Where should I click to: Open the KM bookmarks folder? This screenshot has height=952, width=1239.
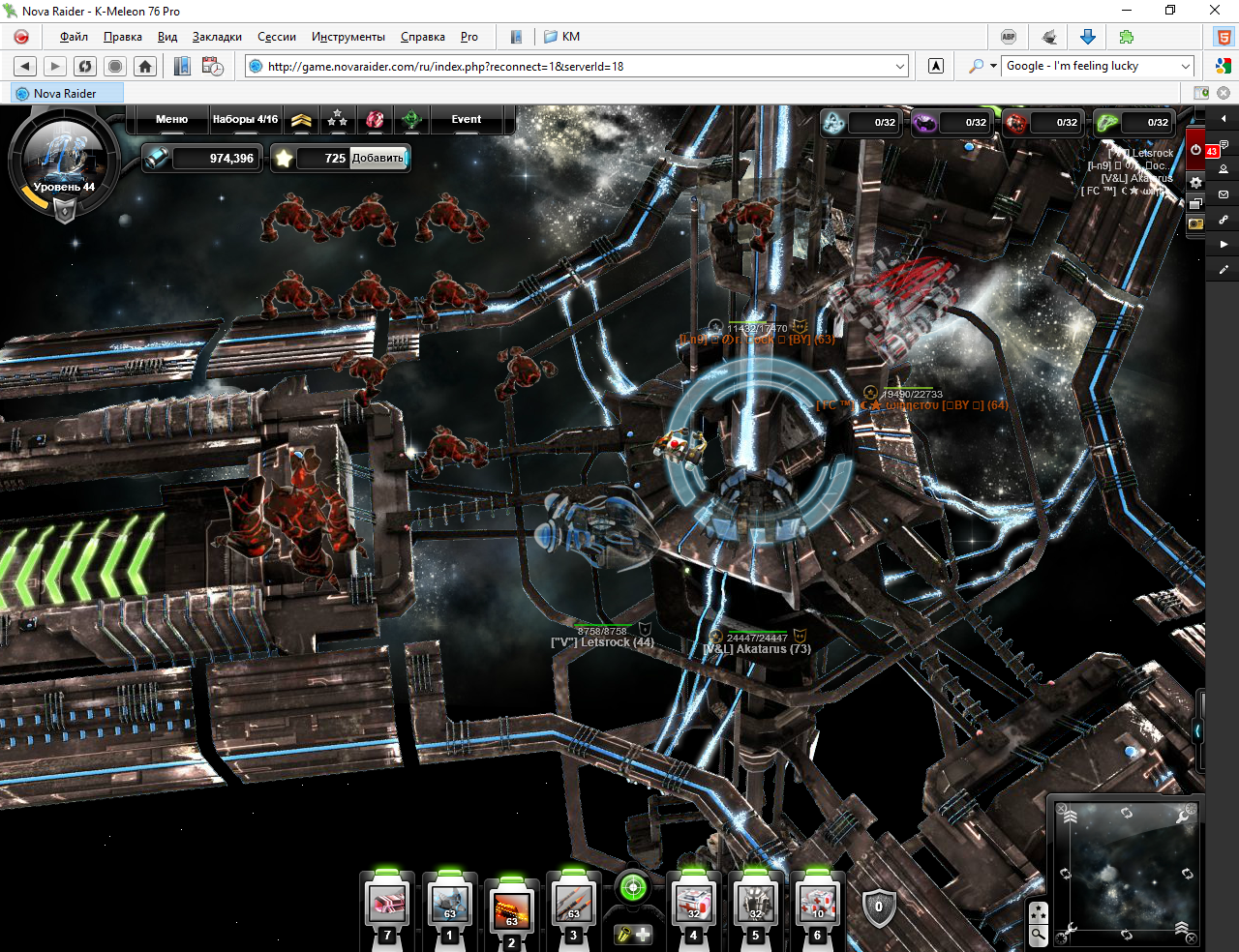pyautogui.click(x=562, y=37)
